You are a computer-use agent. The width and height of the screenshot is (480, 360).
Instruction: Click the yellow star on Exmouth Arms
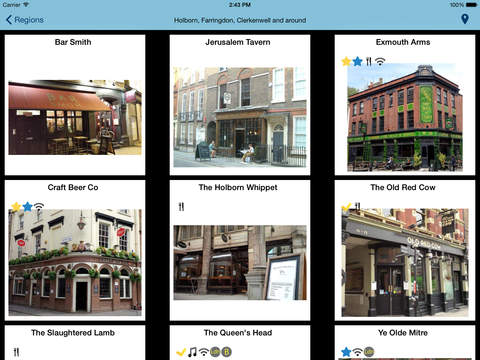pos(346,61)
